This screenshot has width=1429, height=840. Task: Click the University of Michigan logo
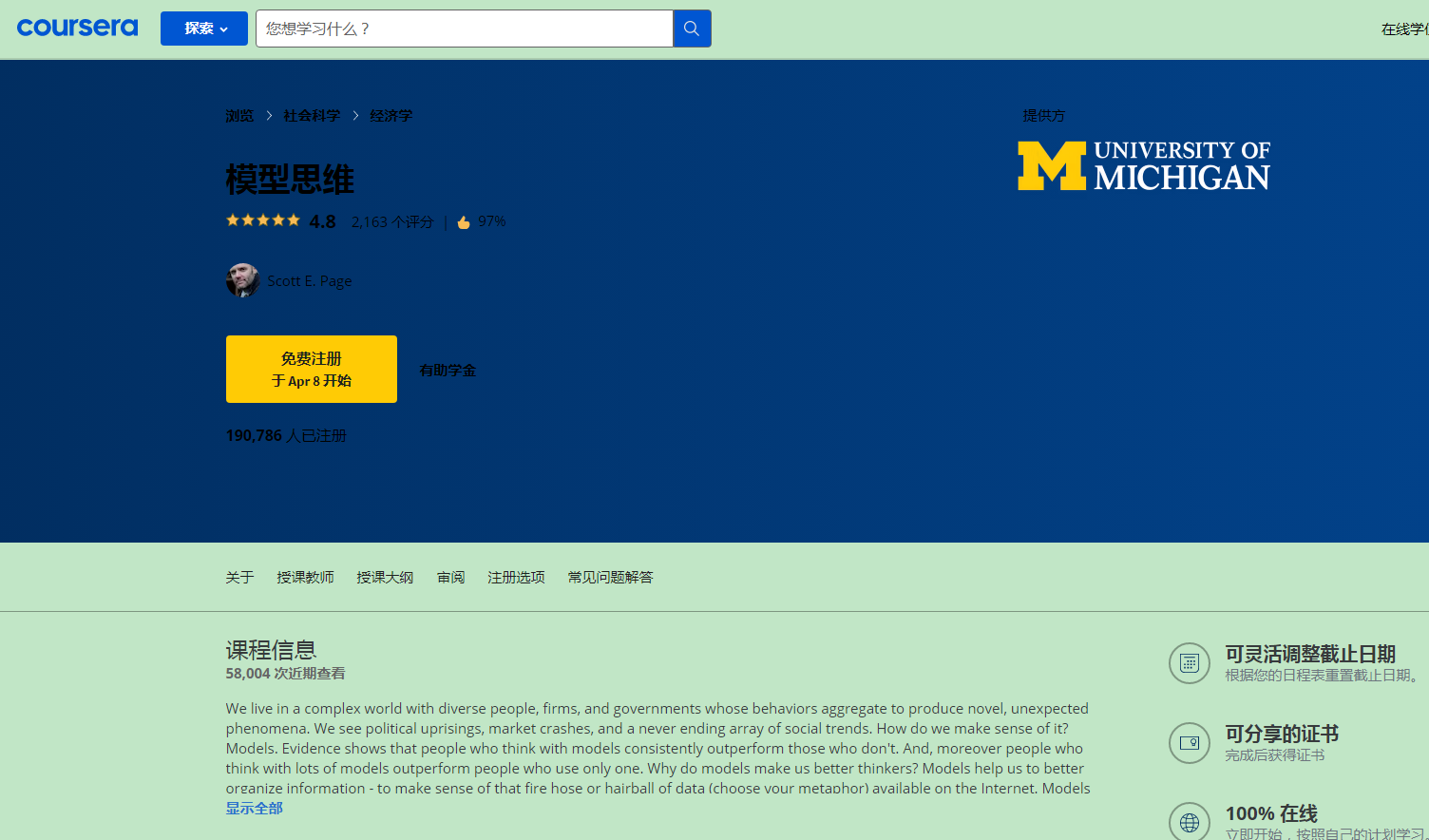[x=1144, y=165]
